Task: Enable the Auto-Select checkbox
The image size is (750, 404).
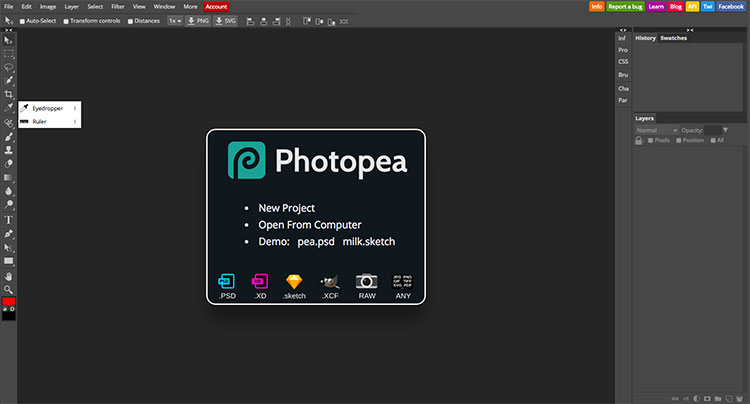Action: [22, 22]
